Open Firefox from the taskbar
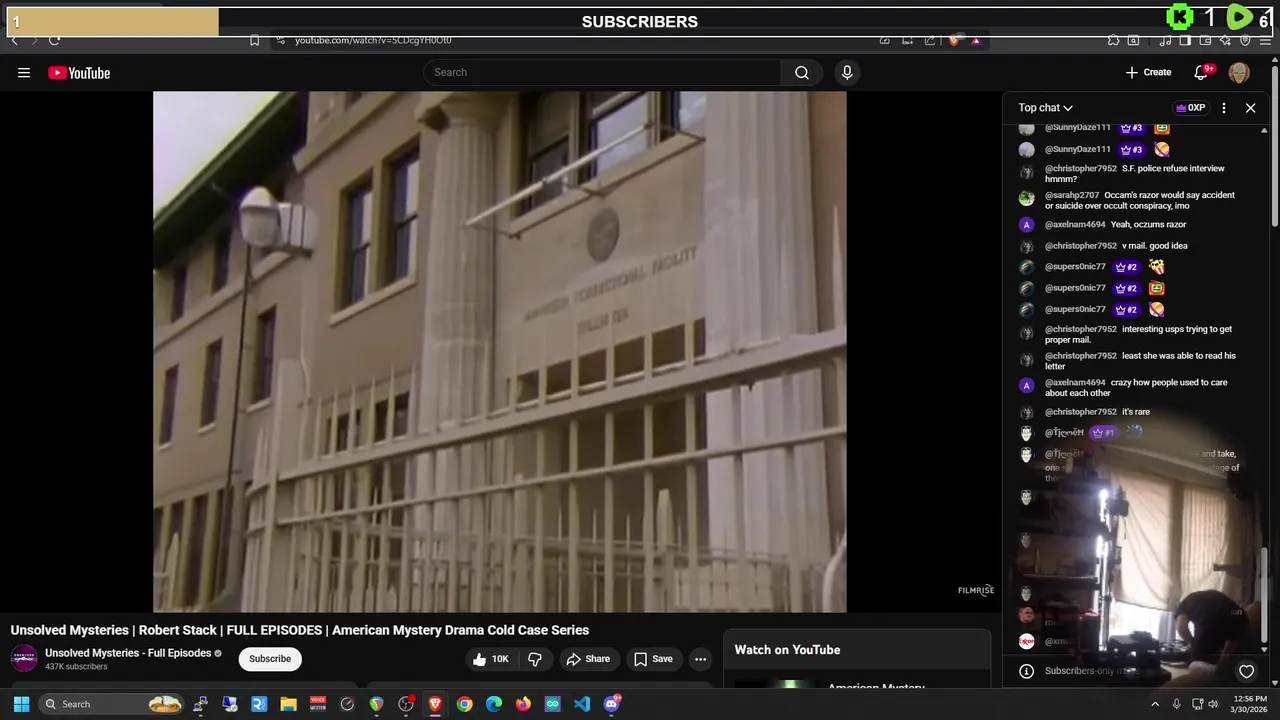 point(523,704)
